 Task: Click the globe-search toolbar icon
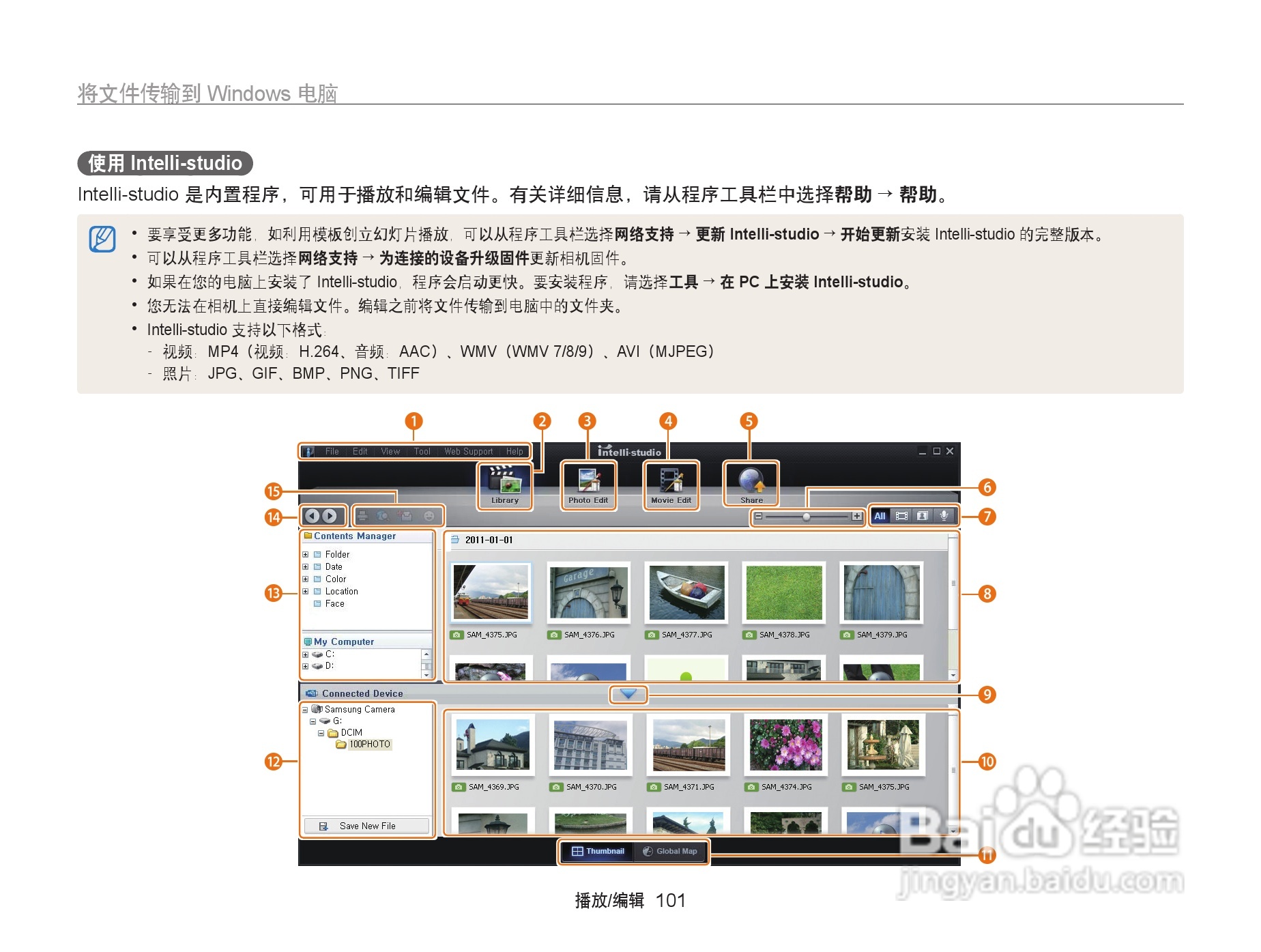point(383,517)
